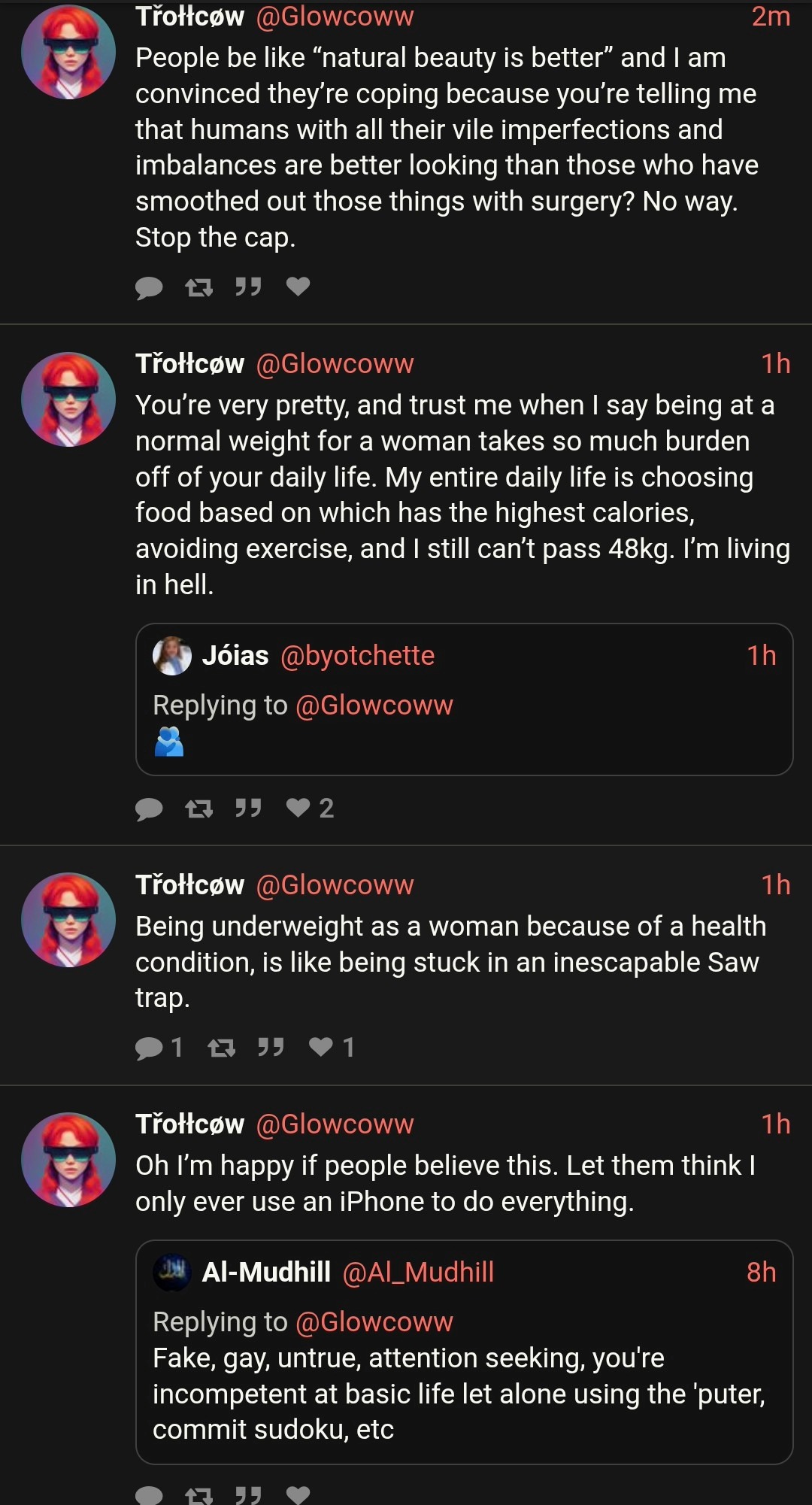Image resolution: width=812 pixels, height=1505 pixels.
Task: Quote the "Being underweight" tweet
Action: click(x=271, y=1047)
